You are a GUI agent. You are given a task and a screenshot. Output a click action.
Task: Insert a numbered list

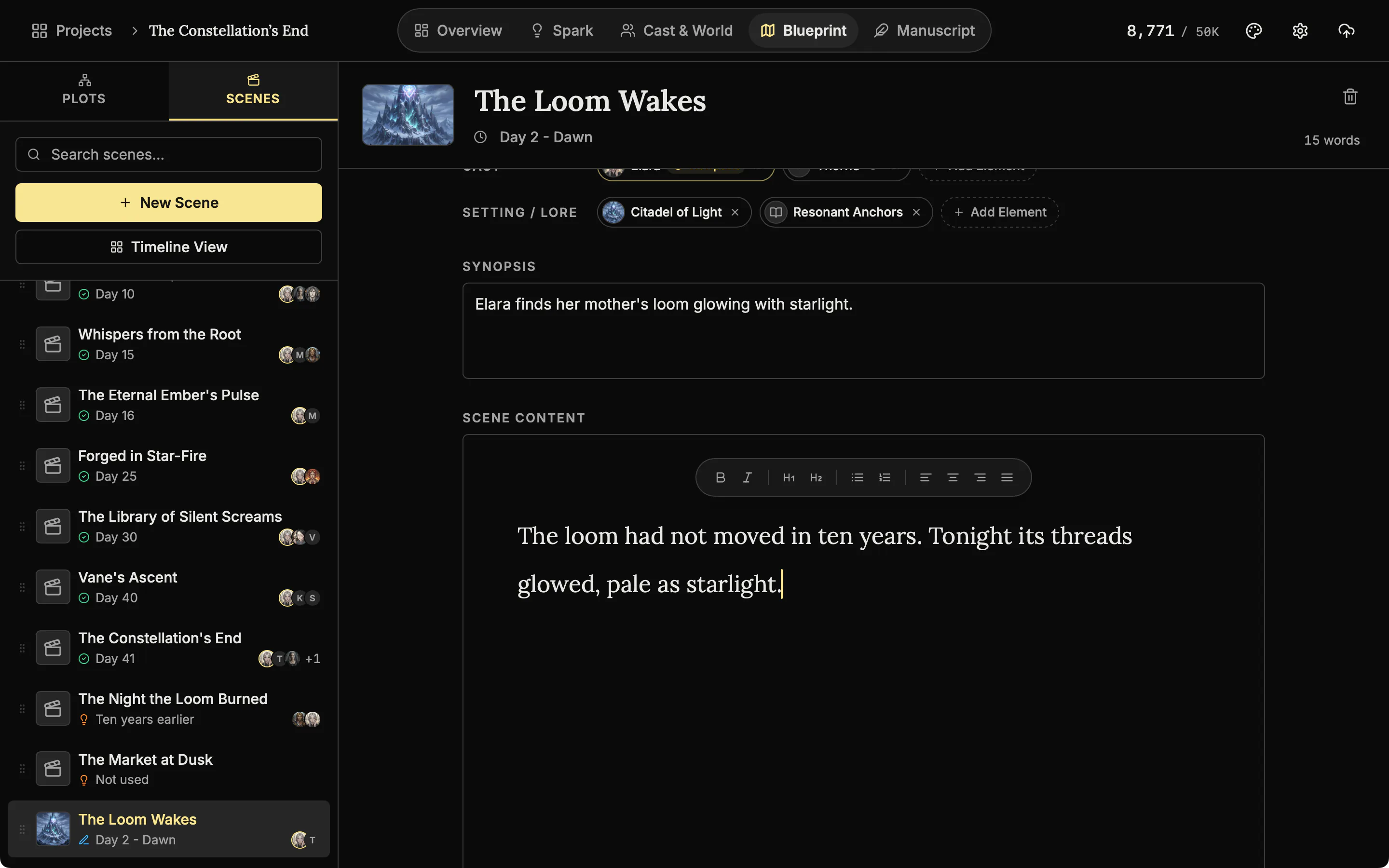point(885,477)
